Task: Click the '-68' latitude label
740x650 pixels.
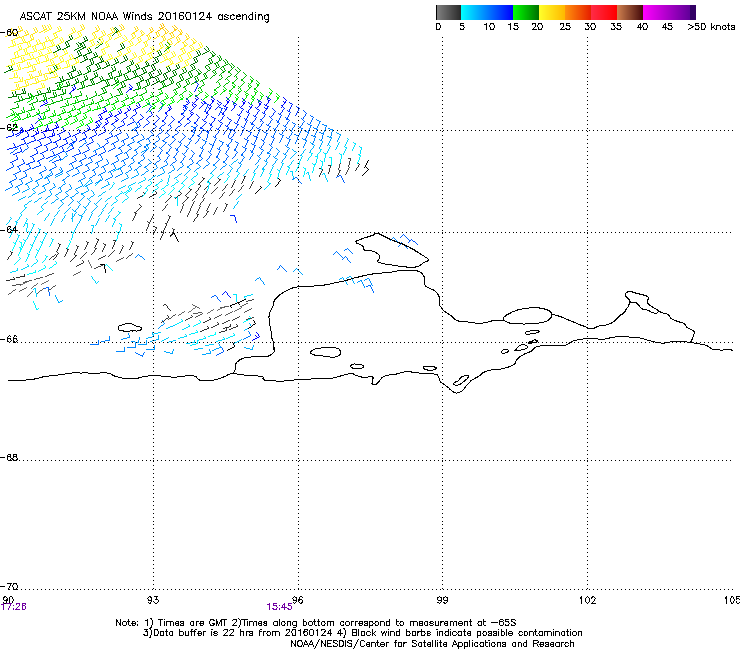Action: 11,457
